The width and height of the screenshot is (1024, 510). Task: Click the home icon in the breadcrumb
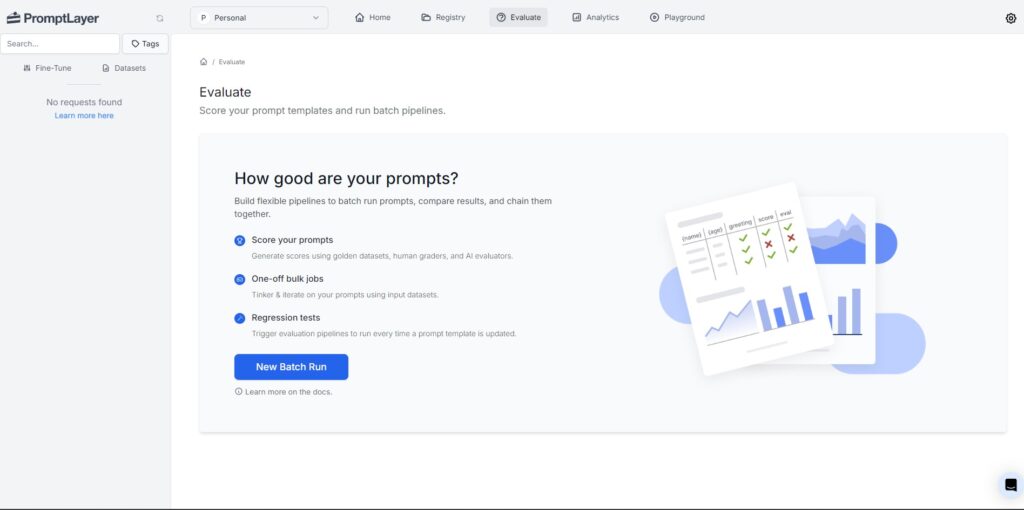click(x=203, y=61)
